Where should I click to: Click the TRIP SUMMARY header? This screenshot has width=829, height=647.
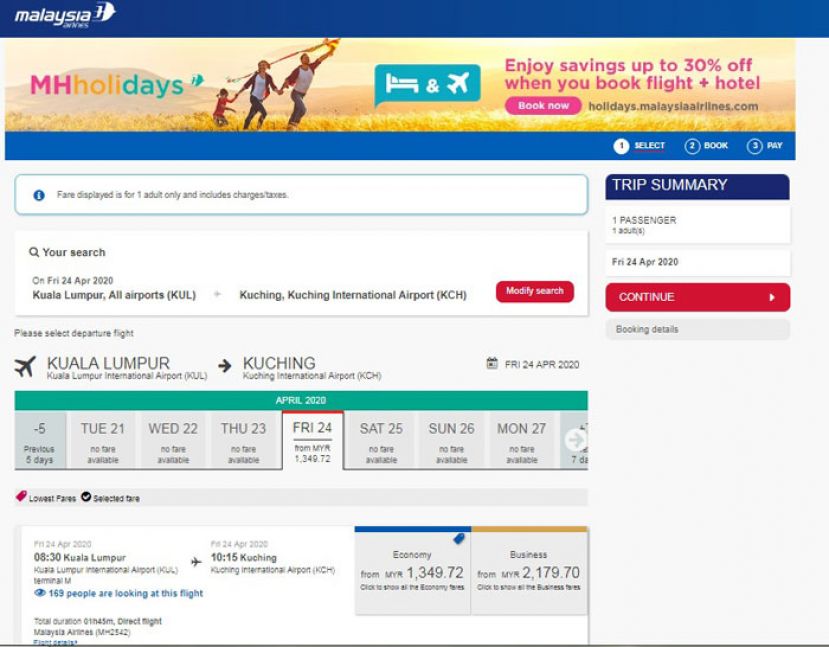tap(697, 186)
